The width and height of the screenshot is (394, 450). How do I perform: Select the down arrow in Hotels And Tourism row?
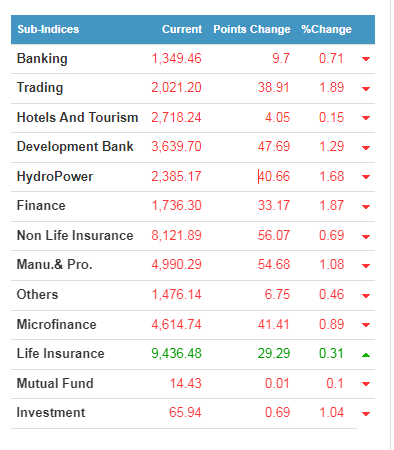pos(366,118)
